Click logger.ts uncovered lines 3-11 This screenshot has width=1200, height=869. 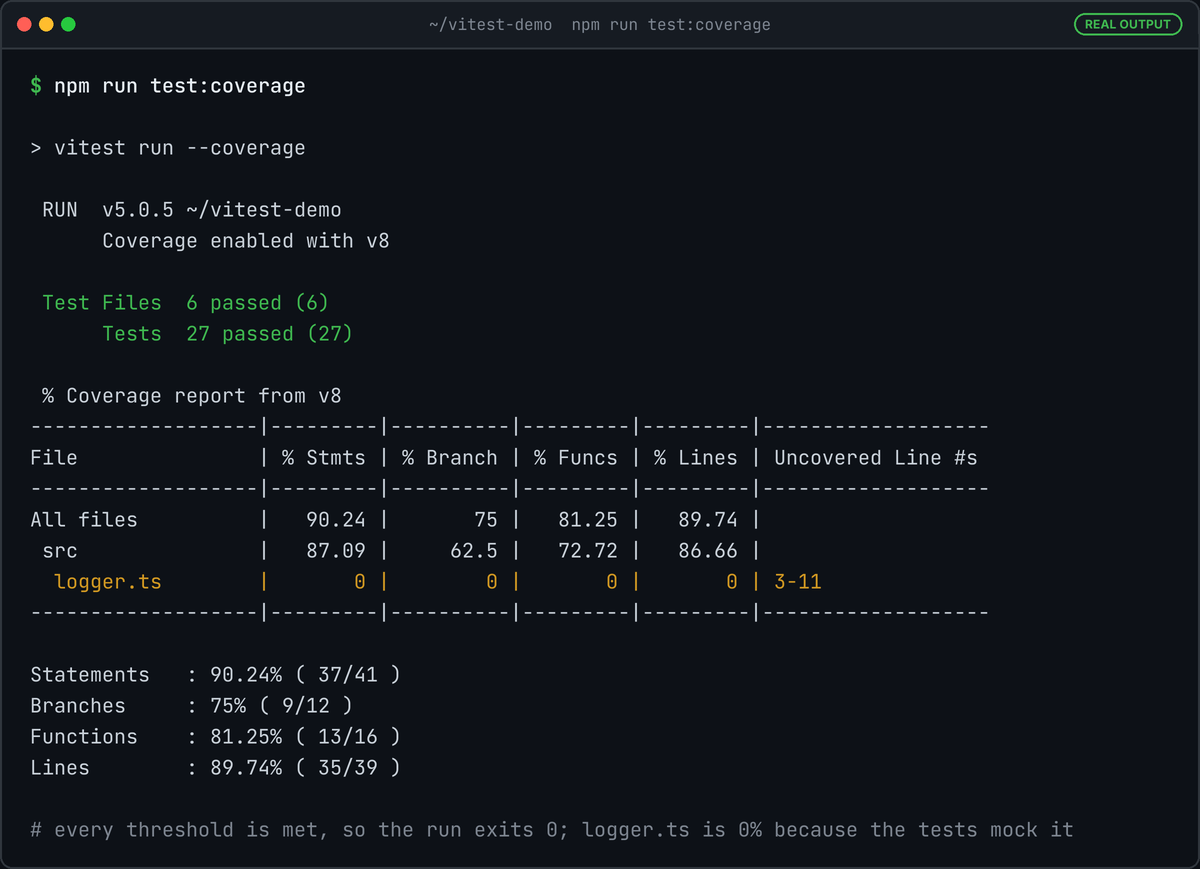pos(798,582)
